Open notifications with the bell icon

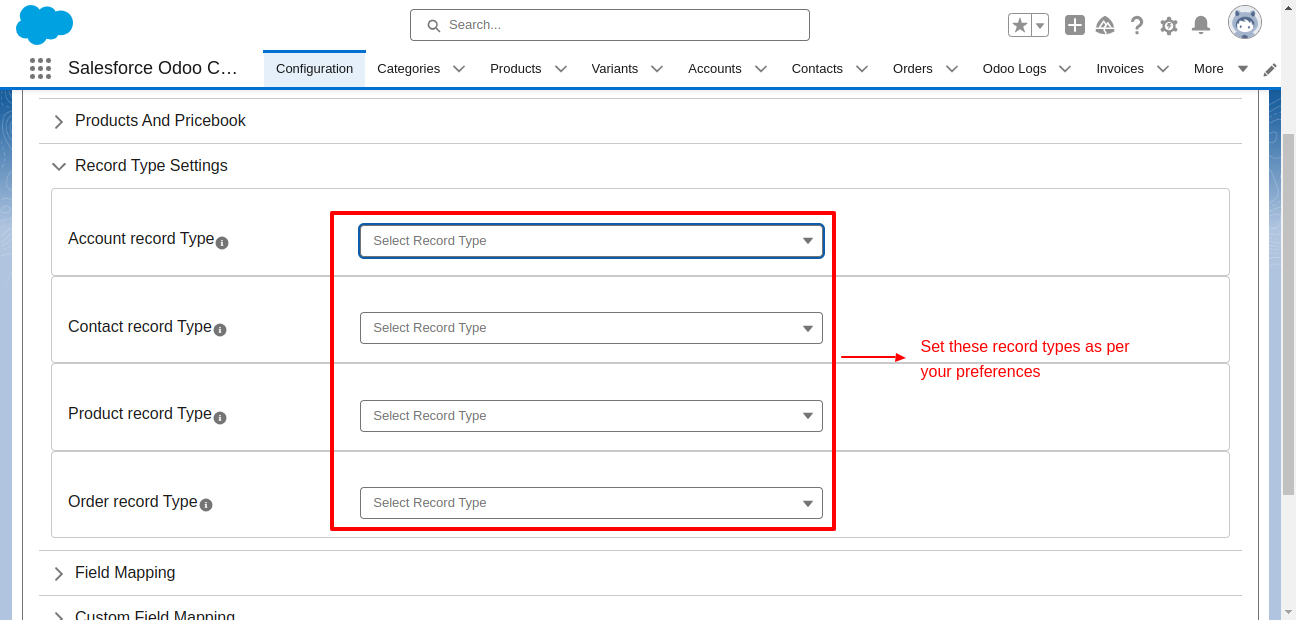[x=1201, y=25]
